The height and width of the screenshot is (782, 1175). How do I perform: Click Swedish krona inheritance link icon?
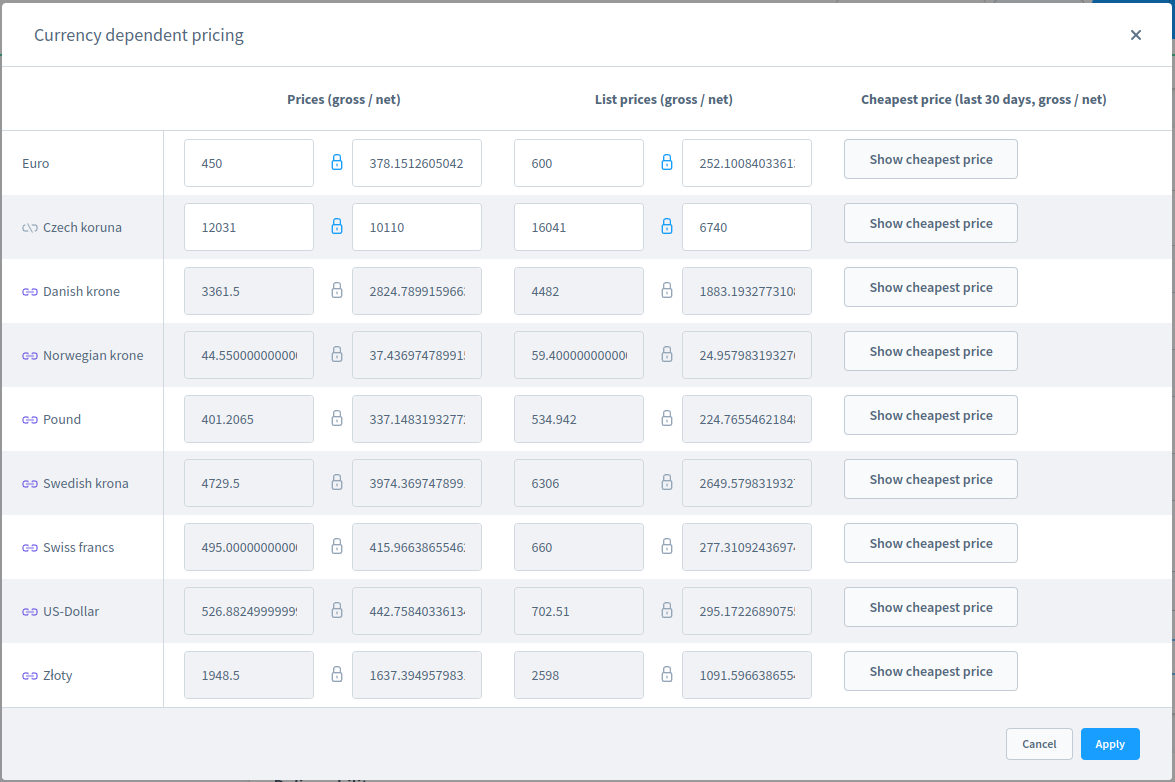pyautogui.click(x=30, y=484)
